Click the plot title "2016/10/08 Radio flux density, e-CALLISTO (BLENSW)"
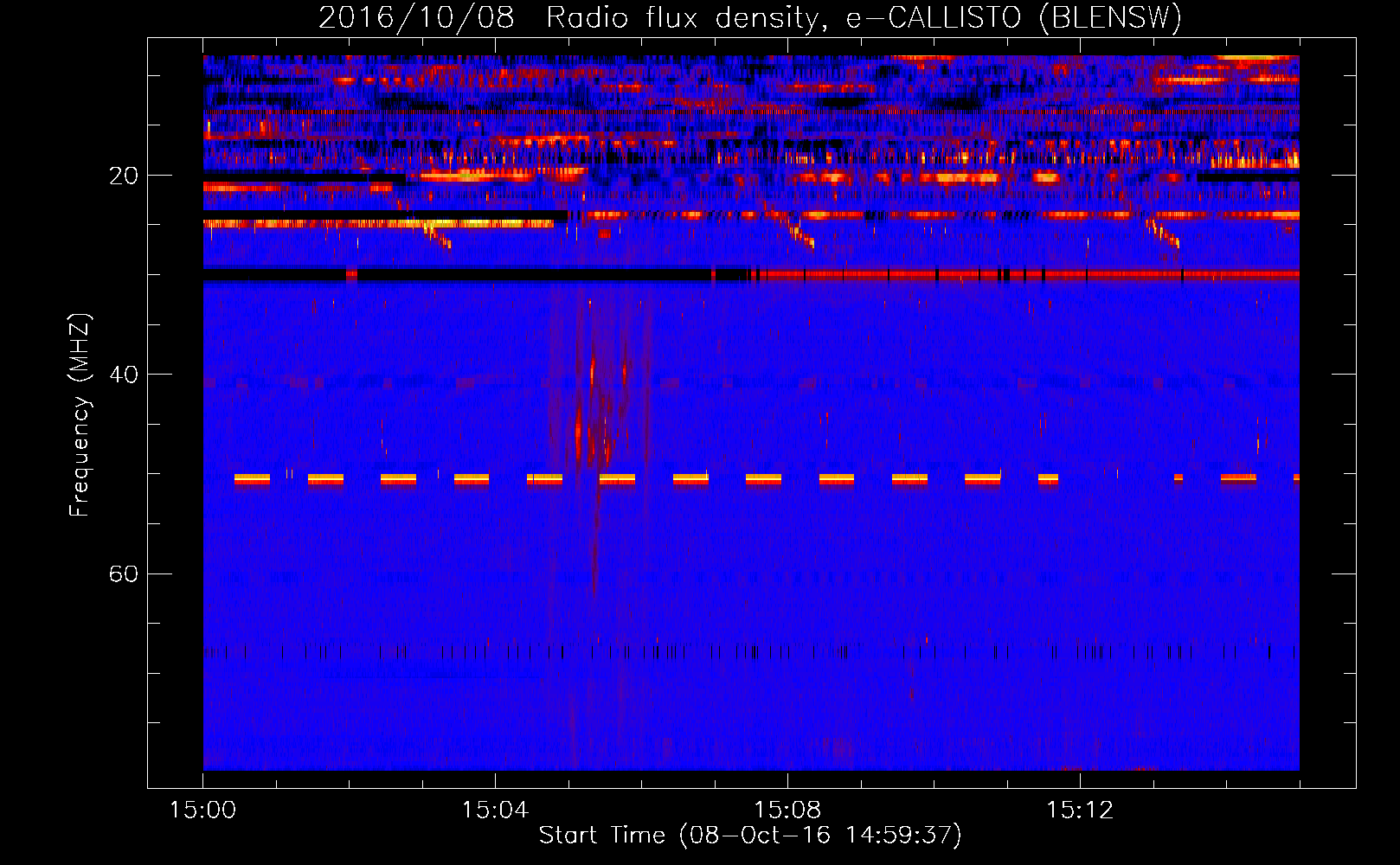The height and width of the screenshot is (865, 1400). click(750, 17)
